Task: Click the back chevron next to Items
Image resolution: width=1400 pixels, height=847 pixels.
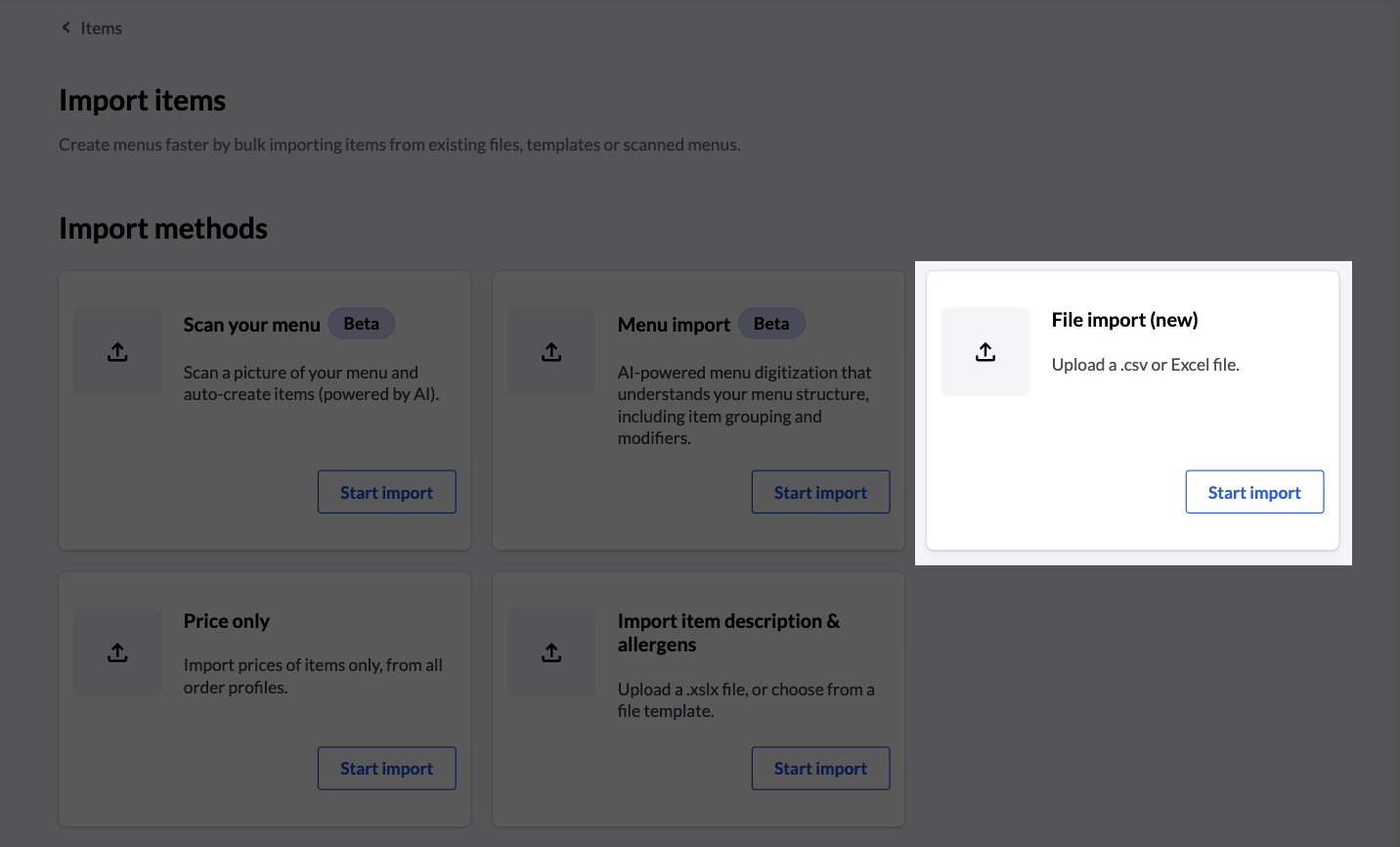Action: (x=66, y=27)
